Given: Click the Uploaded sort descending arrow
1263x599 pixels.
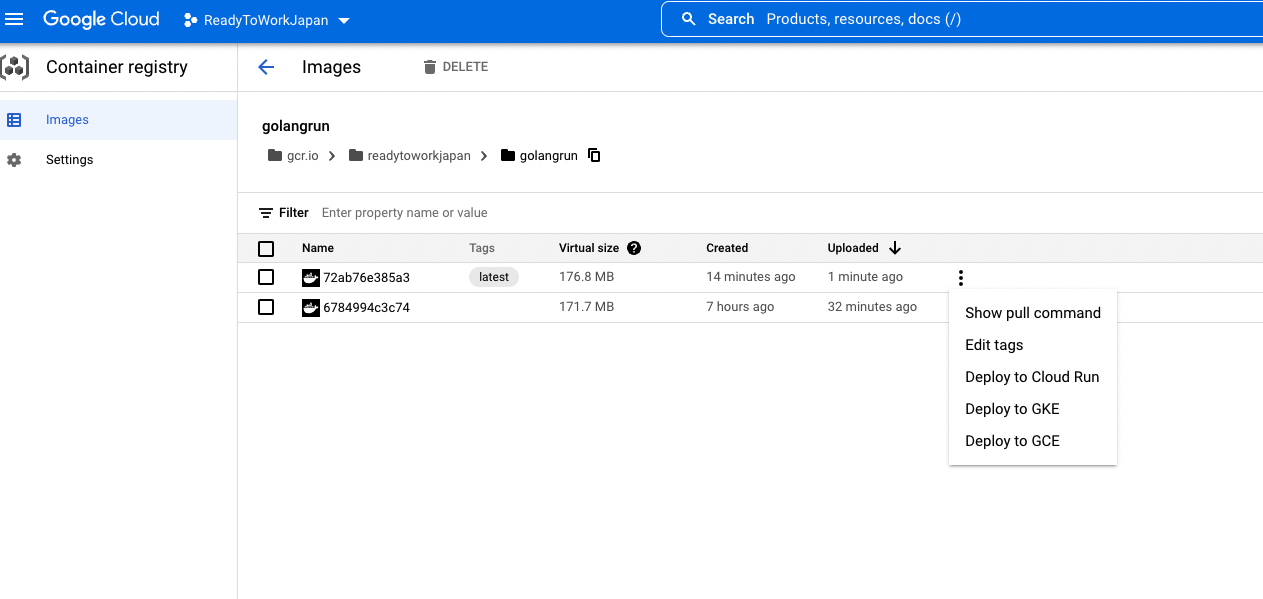Looking at the screenshot, I should click(x=895, y=248).
